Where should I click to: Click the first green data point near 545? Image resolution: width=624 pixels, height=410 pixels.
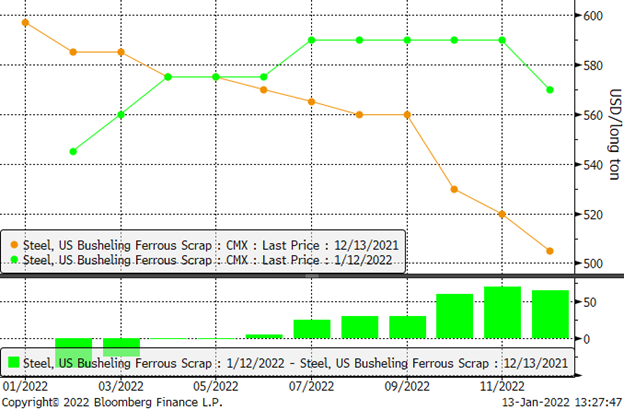pos(73,152)
